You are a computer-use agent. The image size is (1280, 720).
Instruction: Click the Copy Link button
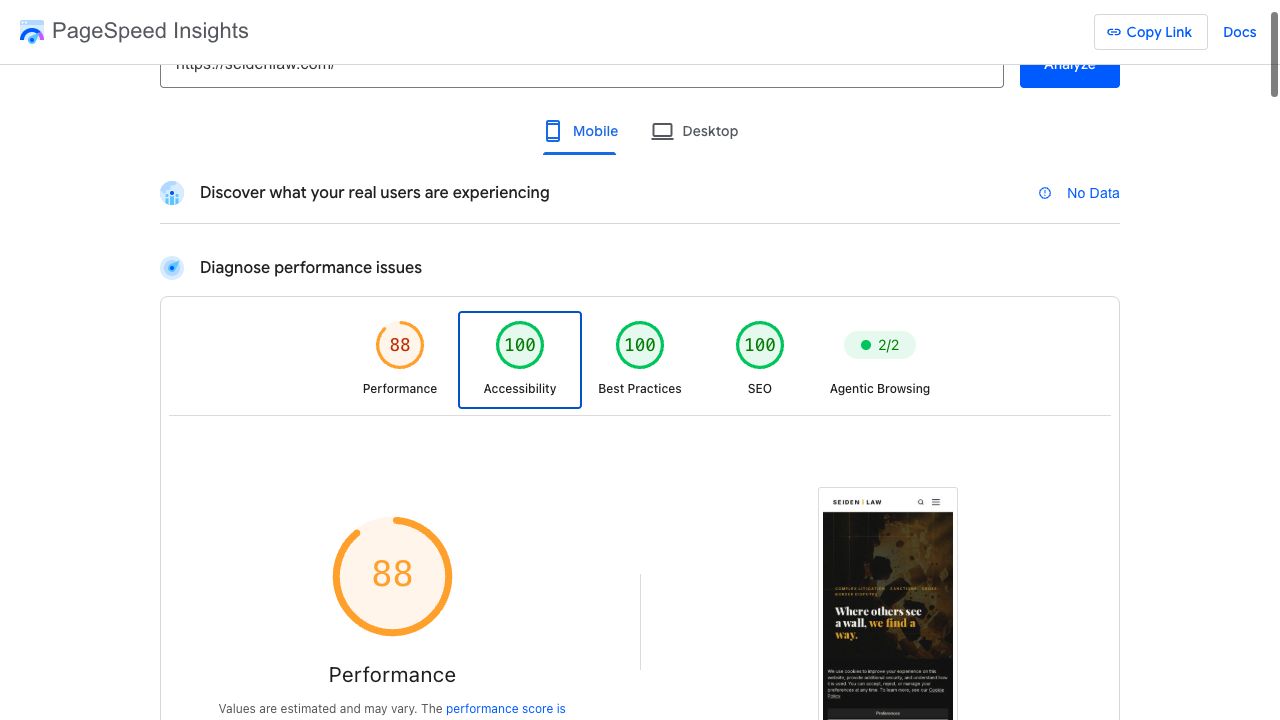click(1150, 32)
